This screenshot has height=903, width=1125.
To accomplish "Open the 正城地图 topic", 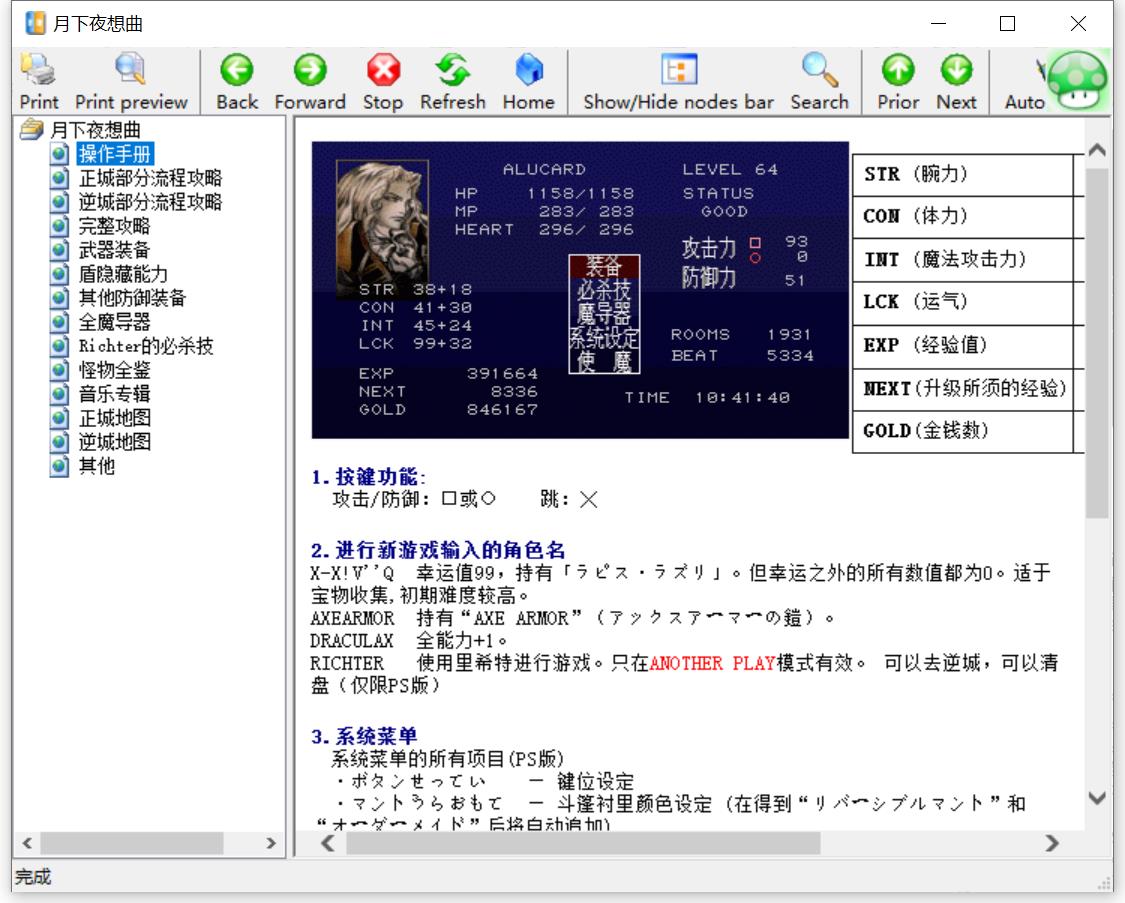I will [114, 418].
